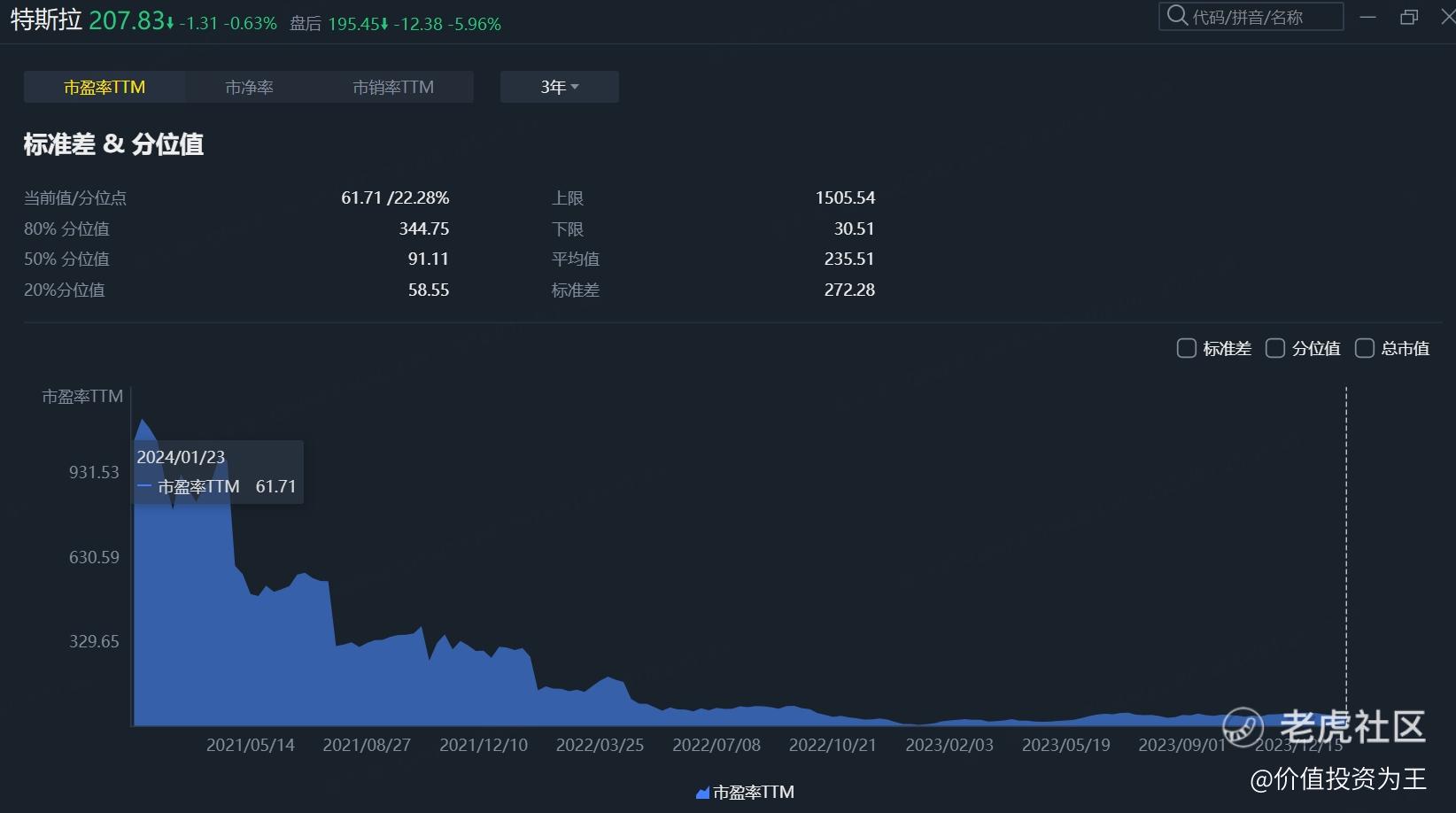Click the 2023/02/03 date axis label
The width and height of the screenshot is (1456, 813).
click(x=949, y=745)
